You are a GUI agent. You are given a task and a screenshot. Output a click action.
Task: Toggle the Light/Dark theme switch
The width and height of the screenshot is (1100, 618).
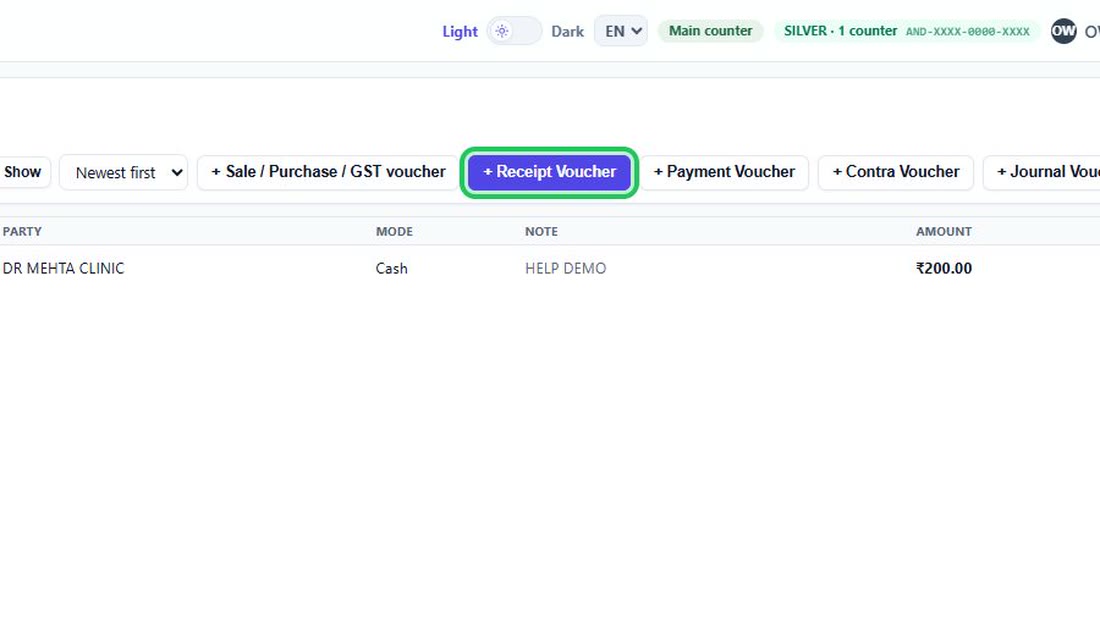(514, 31)
